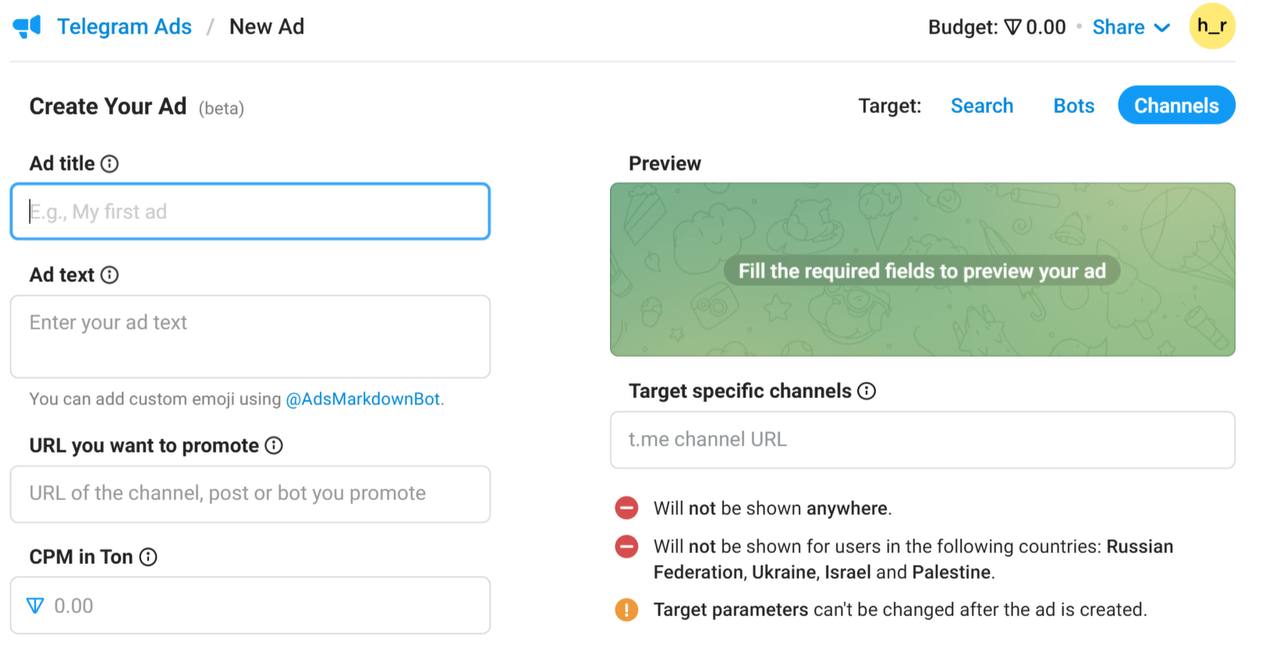
Task: Open the Telegram Ads home link
Action: (124, 27)
